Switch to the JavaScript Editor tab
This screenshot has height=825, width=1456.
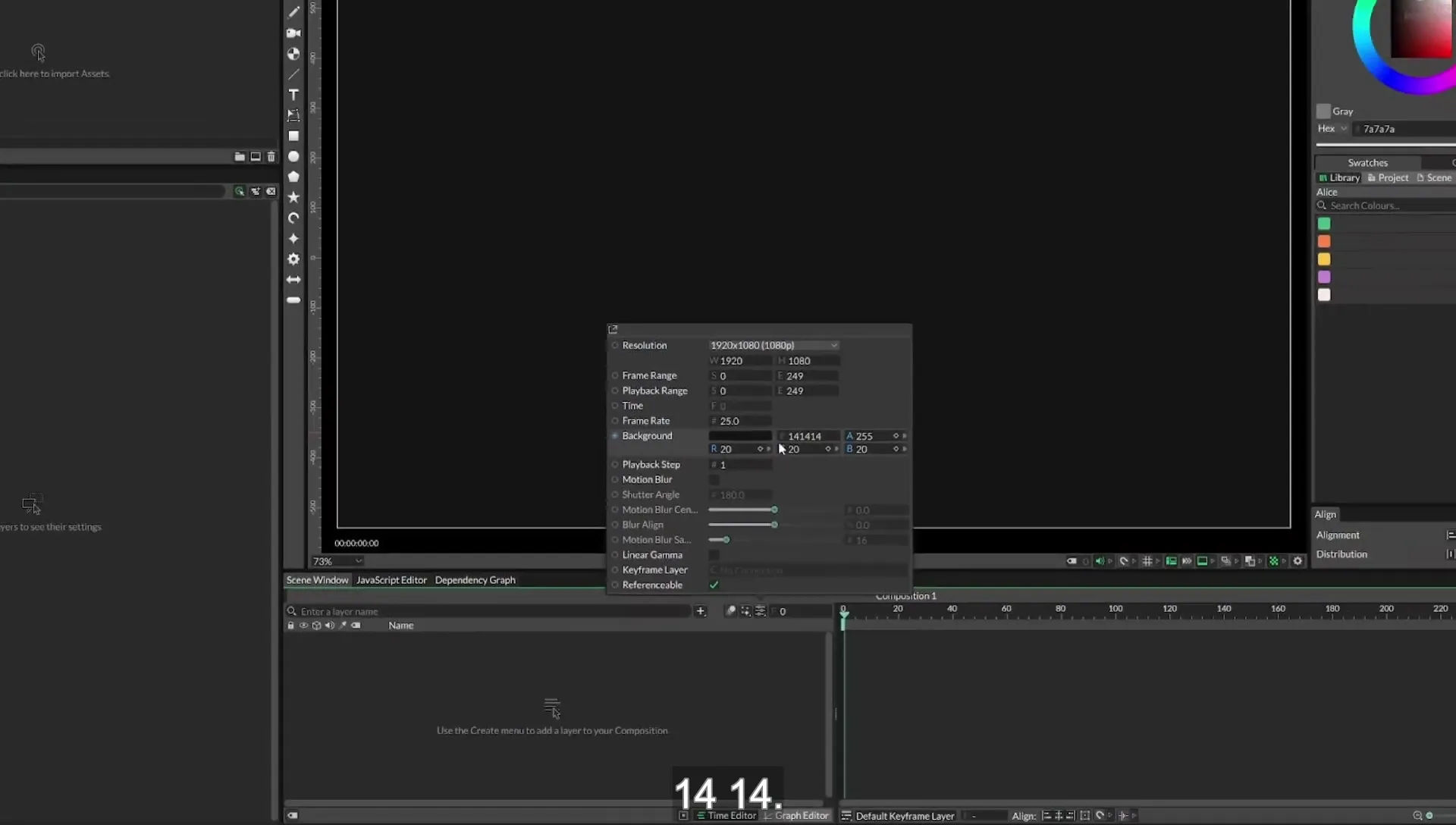[x=391, y=580]
